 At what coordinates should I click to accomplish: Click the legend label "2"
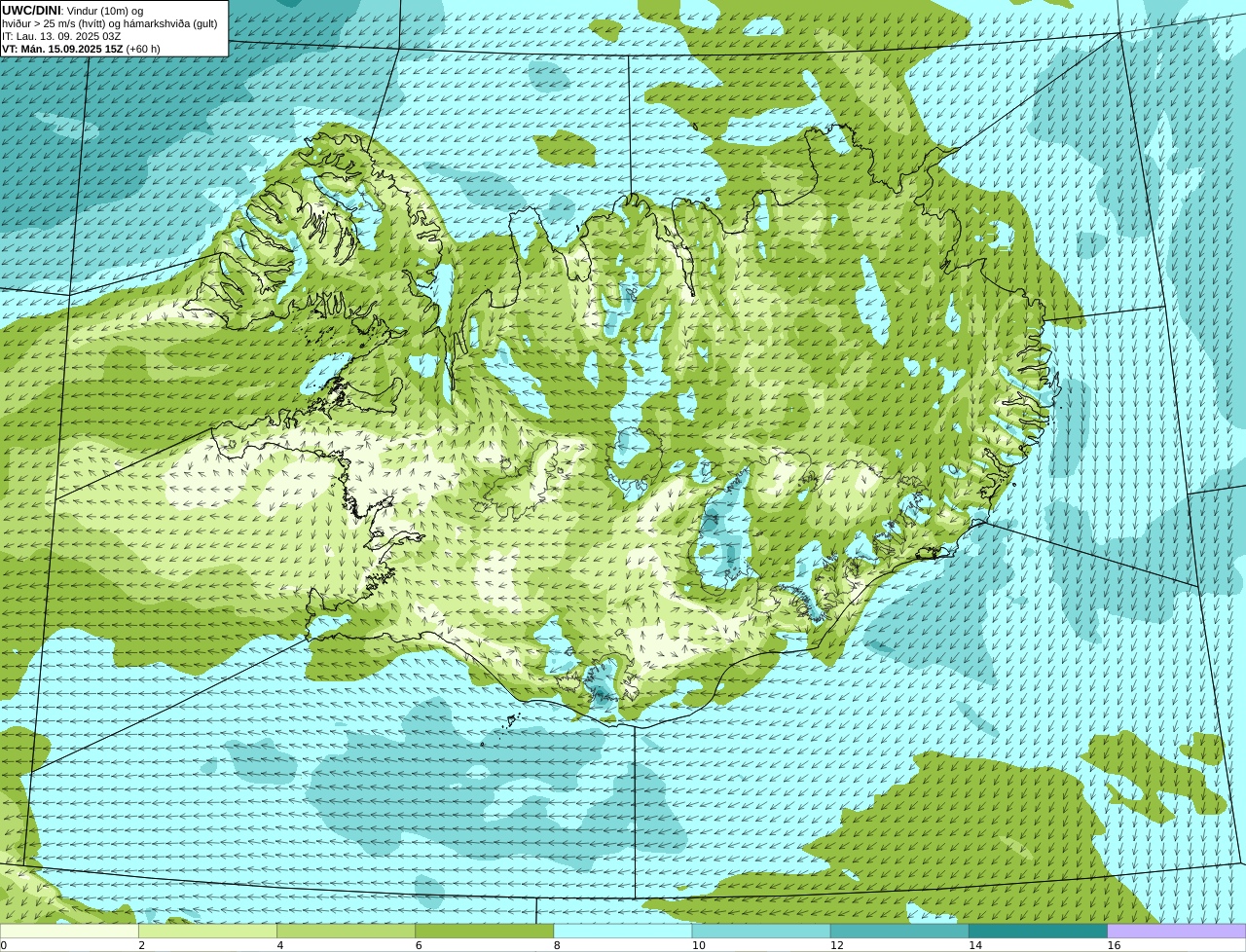tap(141, 945)
